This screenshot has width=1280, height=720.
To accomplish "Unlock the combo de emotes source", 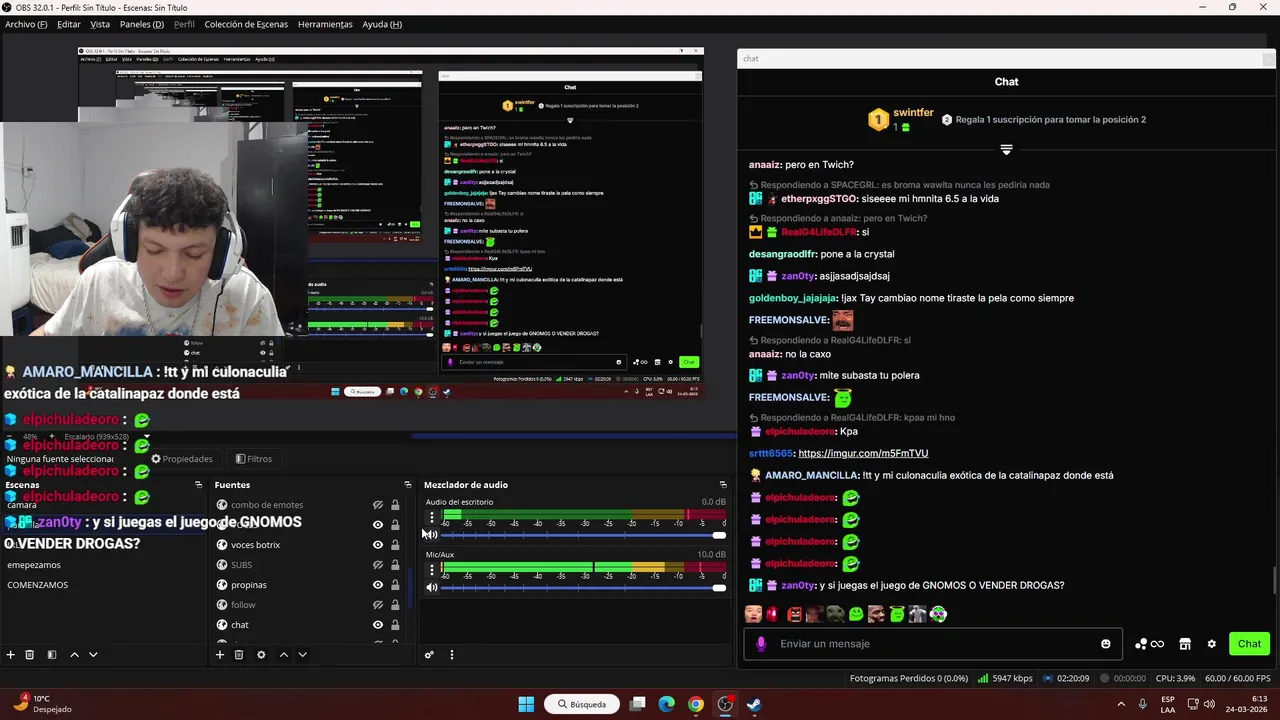I will click(x=395, y=505).
